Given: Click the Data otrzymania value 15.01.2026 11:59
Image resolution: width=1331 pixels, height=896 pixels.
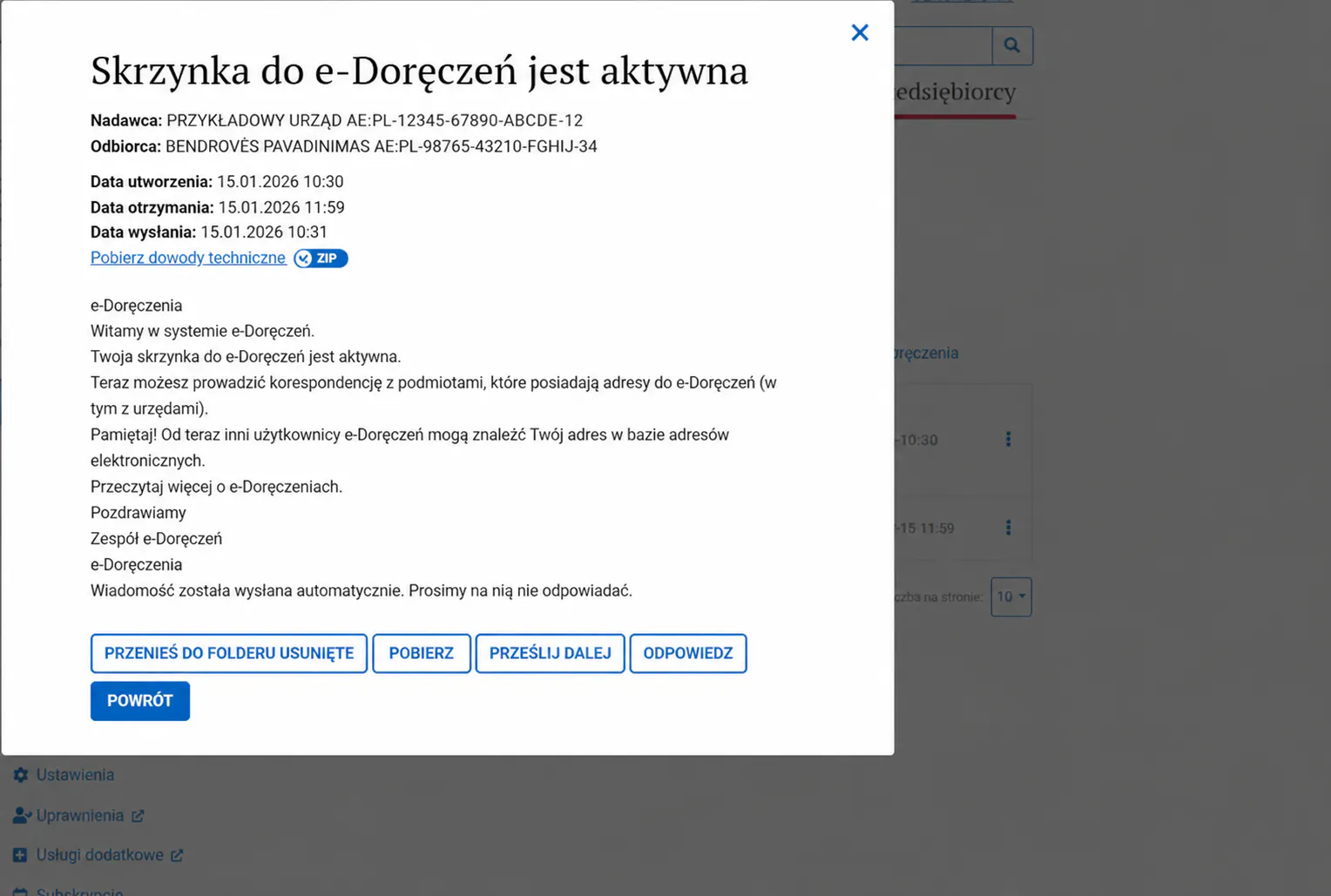Looking at the screenshot, I should [x=281, y=207].
